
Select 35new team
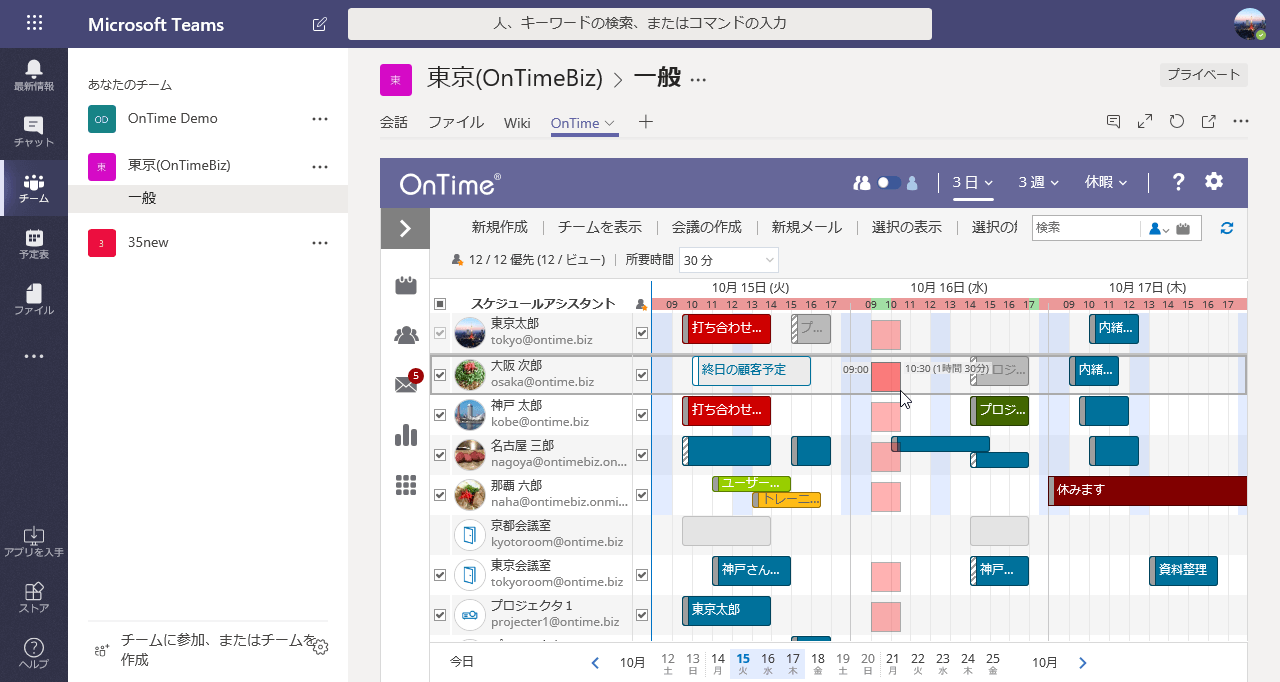(208, 242)
